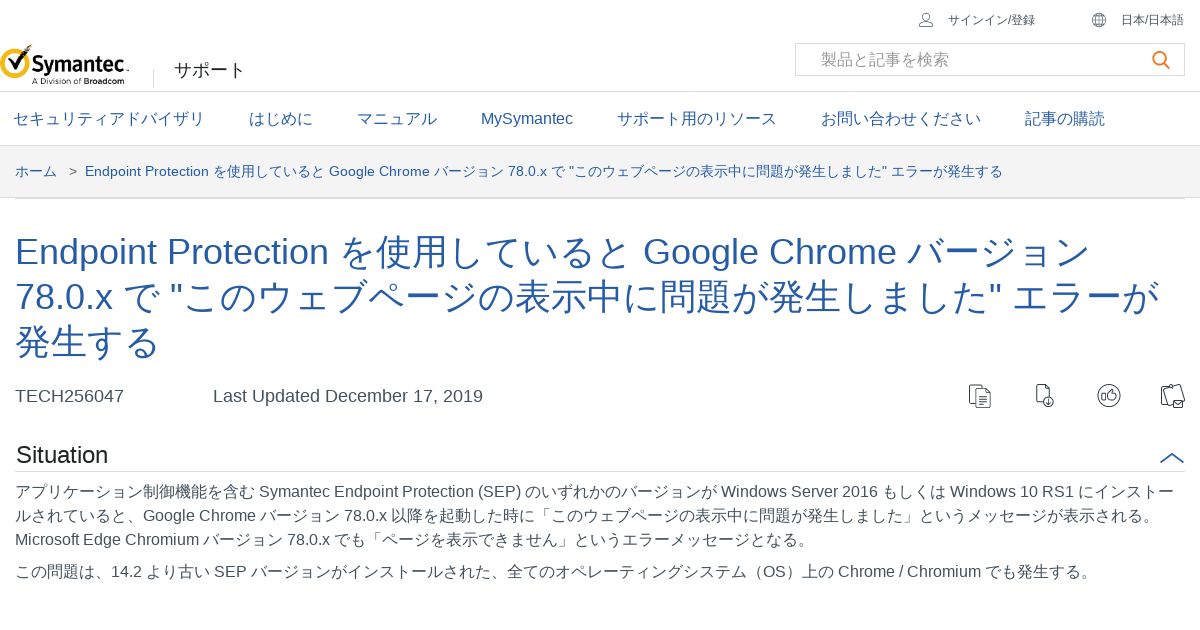
Task: Focus the 製品と記事を検索 search field
Action: [x=970, y=60]
